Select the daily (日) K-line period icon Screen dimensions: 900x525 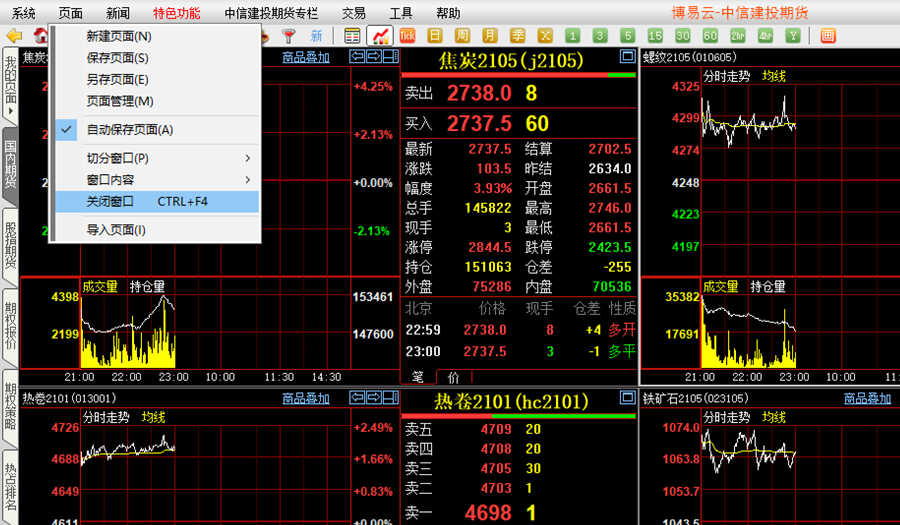pyautogui.click(x=435, y=36)
